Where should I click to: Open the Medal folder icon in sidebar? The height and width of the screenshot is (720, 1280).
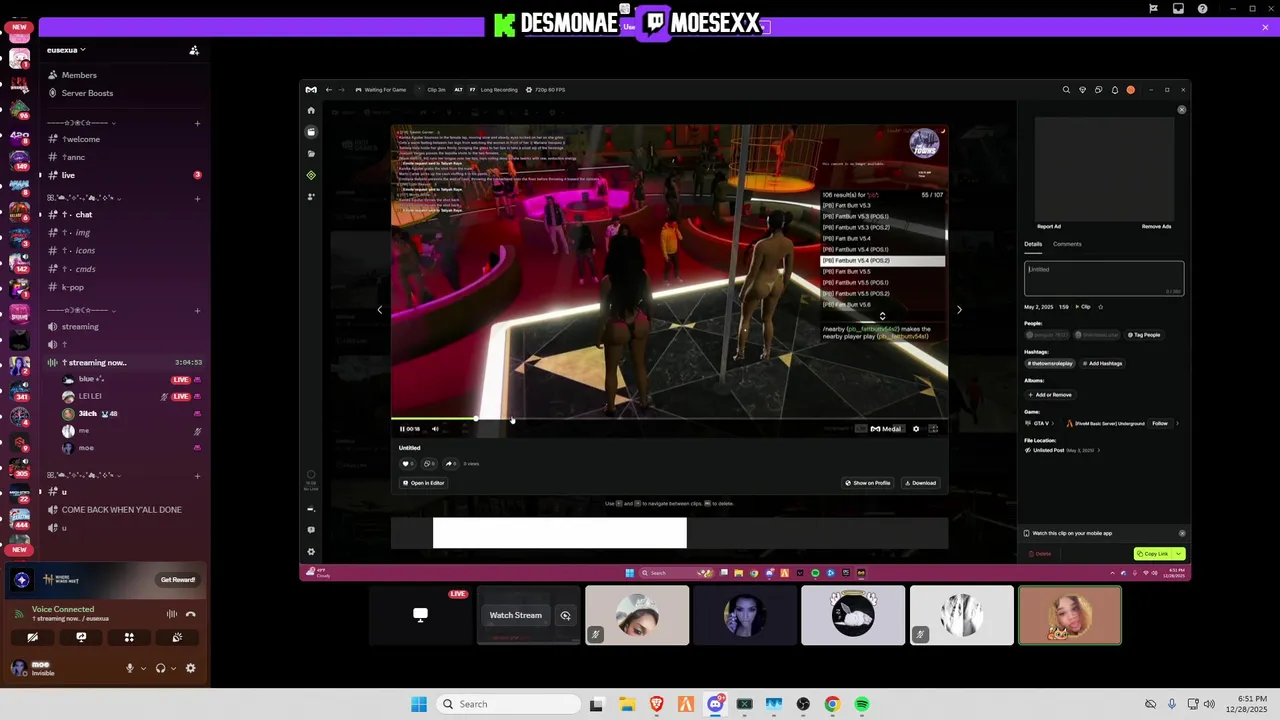click(x=311, y=154)
